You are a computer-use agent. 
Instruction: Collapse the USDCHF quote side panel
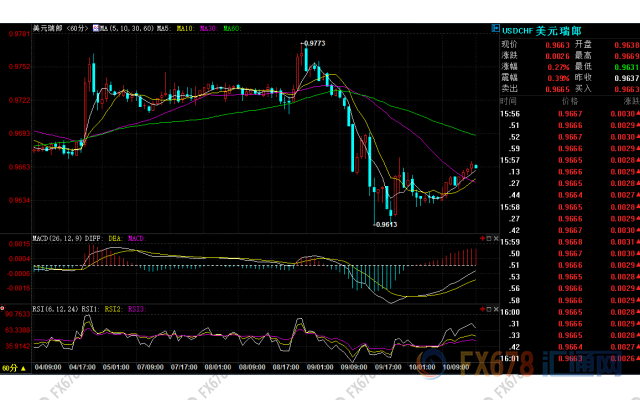[x=496, y=31]
